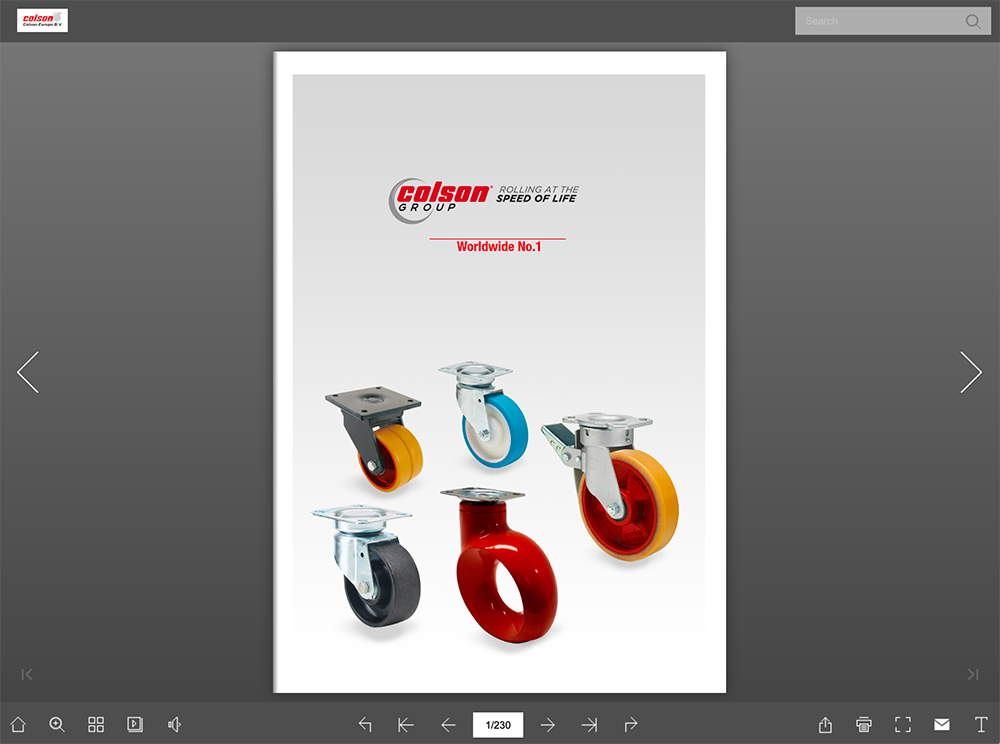Go to previous page with large left chevron

pyautogui.click(x=28, y=372)
